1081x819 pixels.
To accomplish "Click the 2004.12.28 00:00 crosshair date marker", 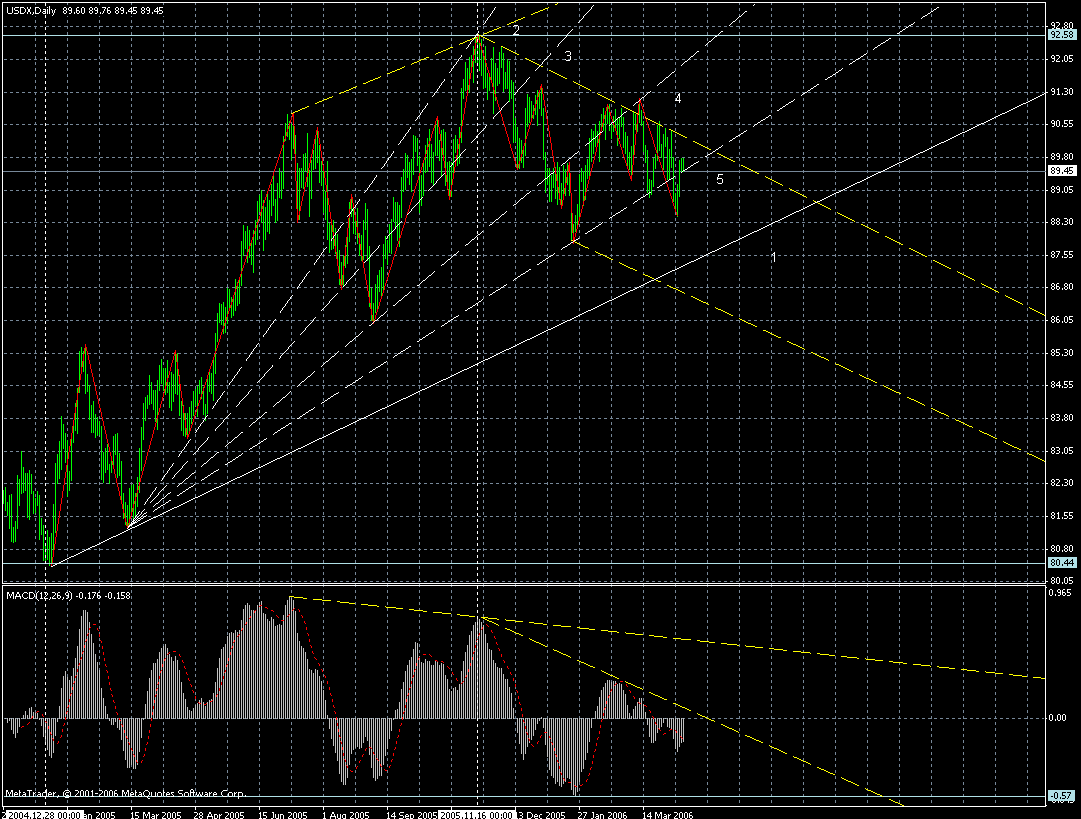I will (46, 814).
